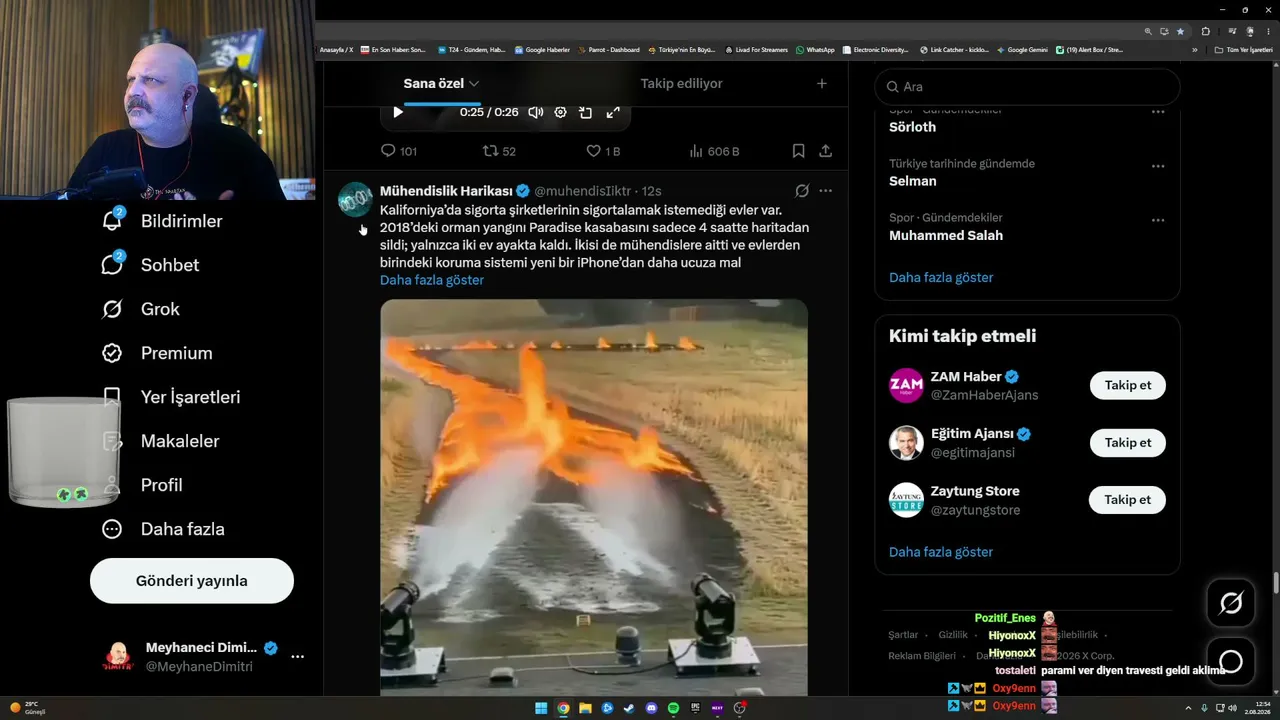Show more bookmarks with the chevron
Screen dimensions: 1280x720
pyautogui.click(x=1195, y=50)
